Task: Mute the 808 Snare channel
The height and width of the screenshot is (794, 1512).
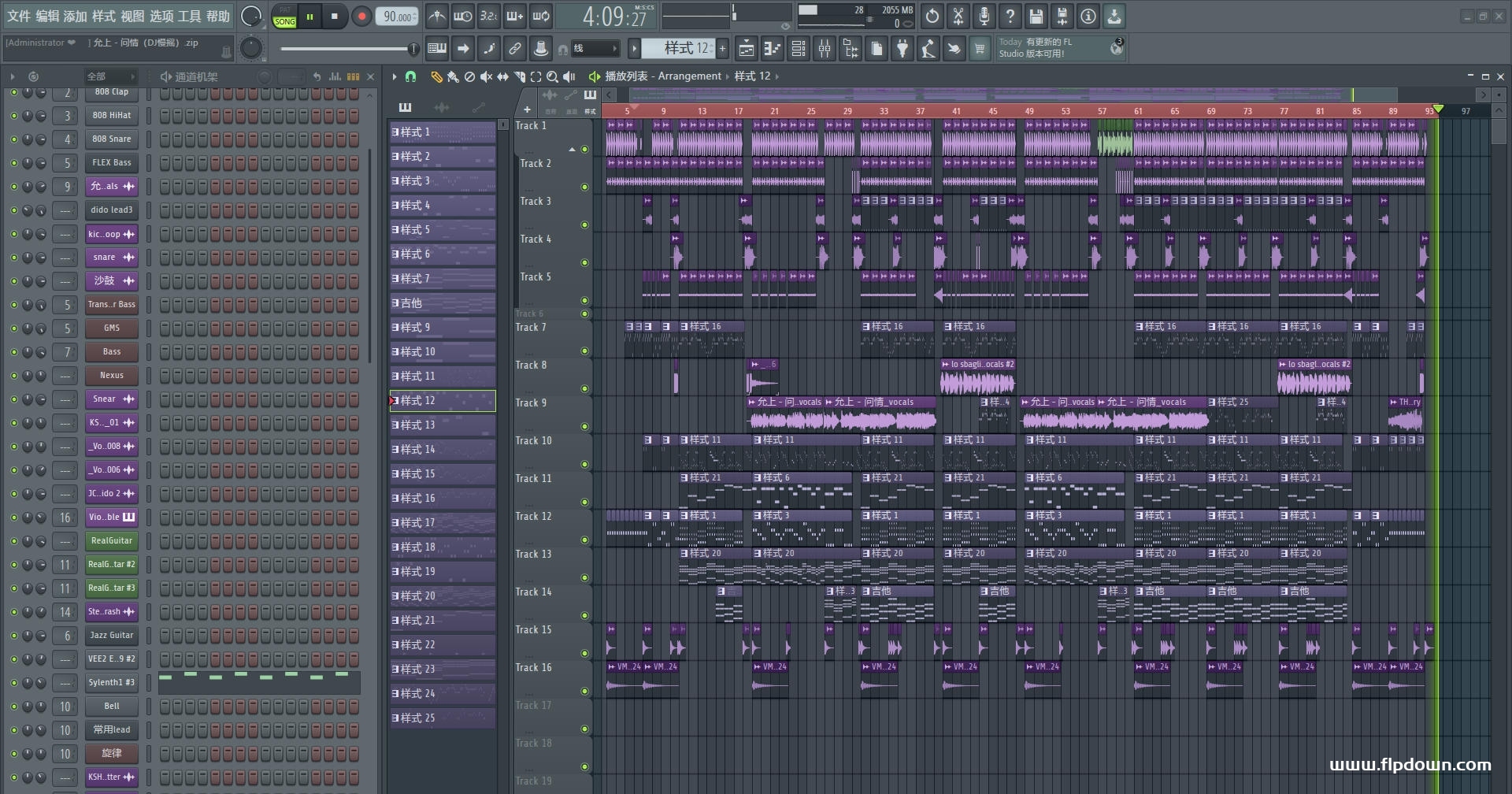Action: [13, 139]
